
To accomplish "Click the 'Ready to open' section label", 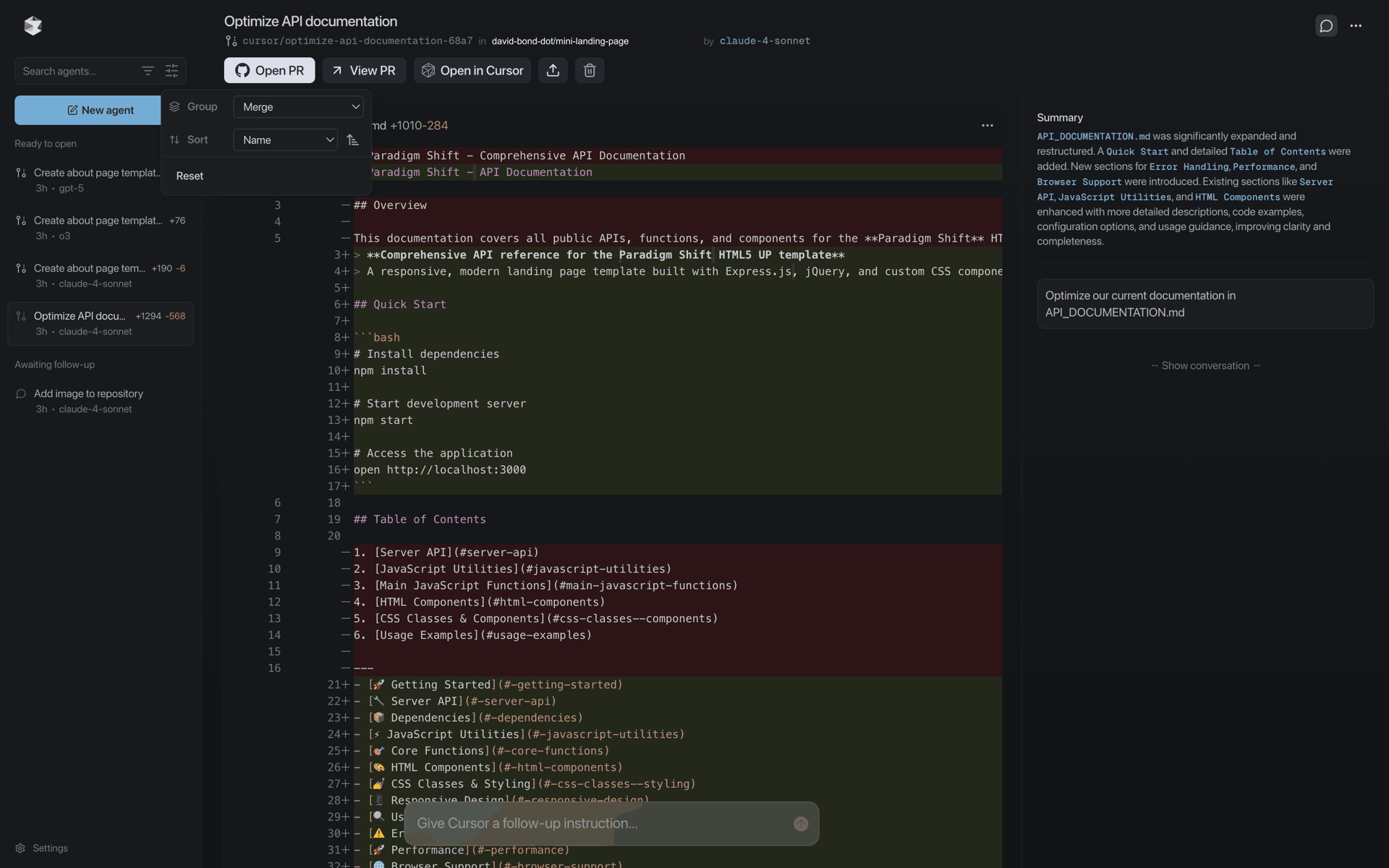I will pyautogui.click(x=46, y=143).
